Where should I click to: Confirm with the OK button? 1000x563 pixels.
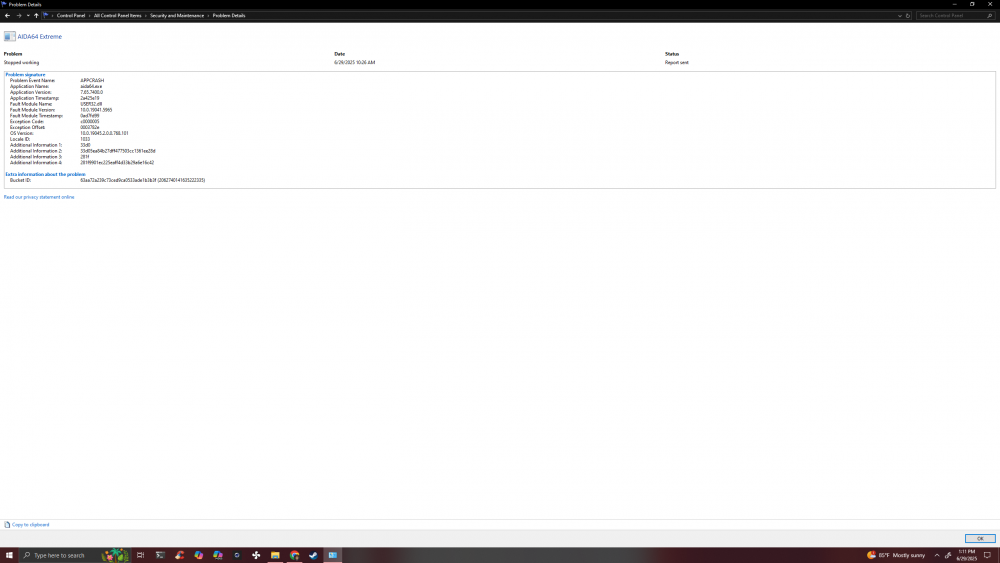(980, 539)
